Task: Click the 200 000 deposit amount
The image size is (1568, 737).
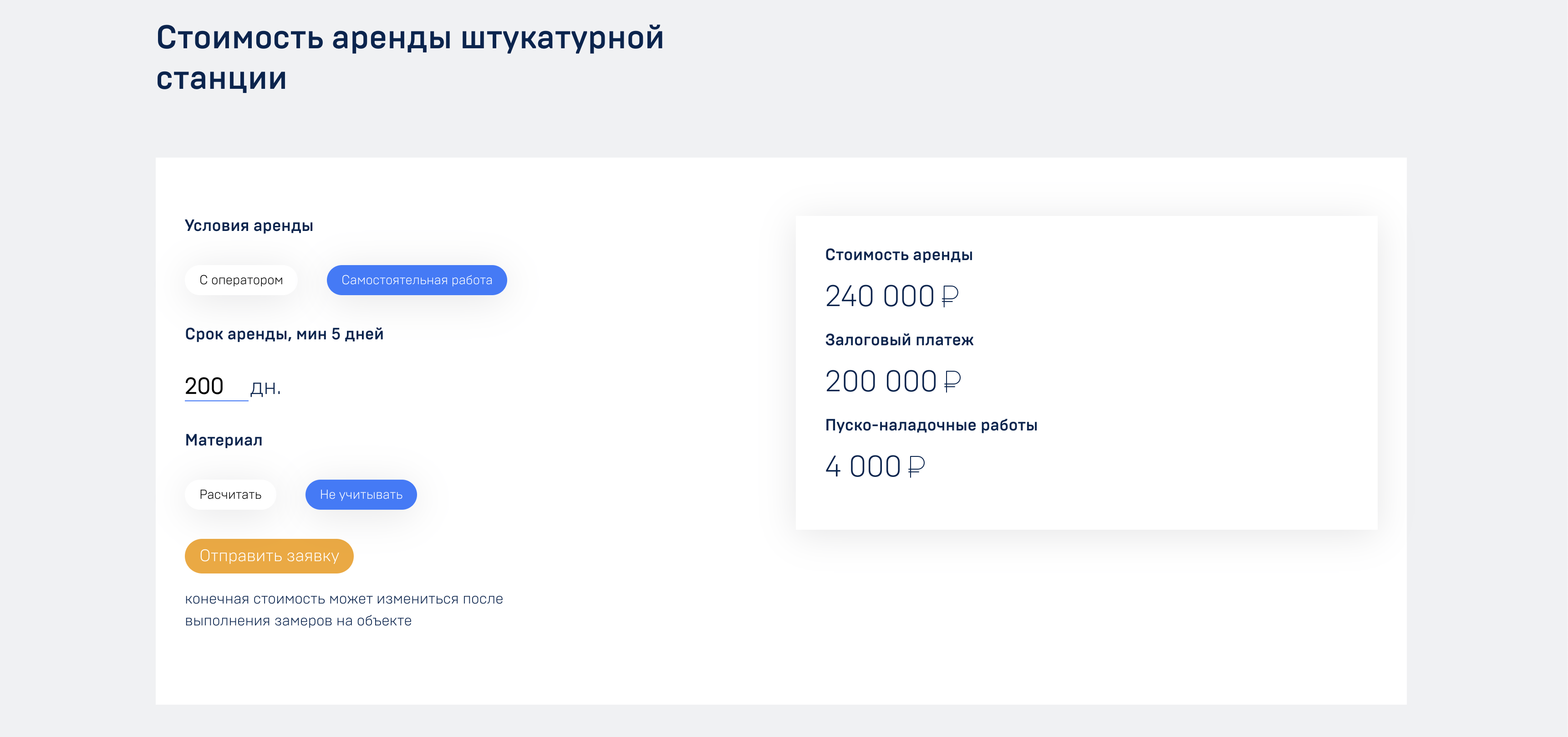Action: coord(880,382)
